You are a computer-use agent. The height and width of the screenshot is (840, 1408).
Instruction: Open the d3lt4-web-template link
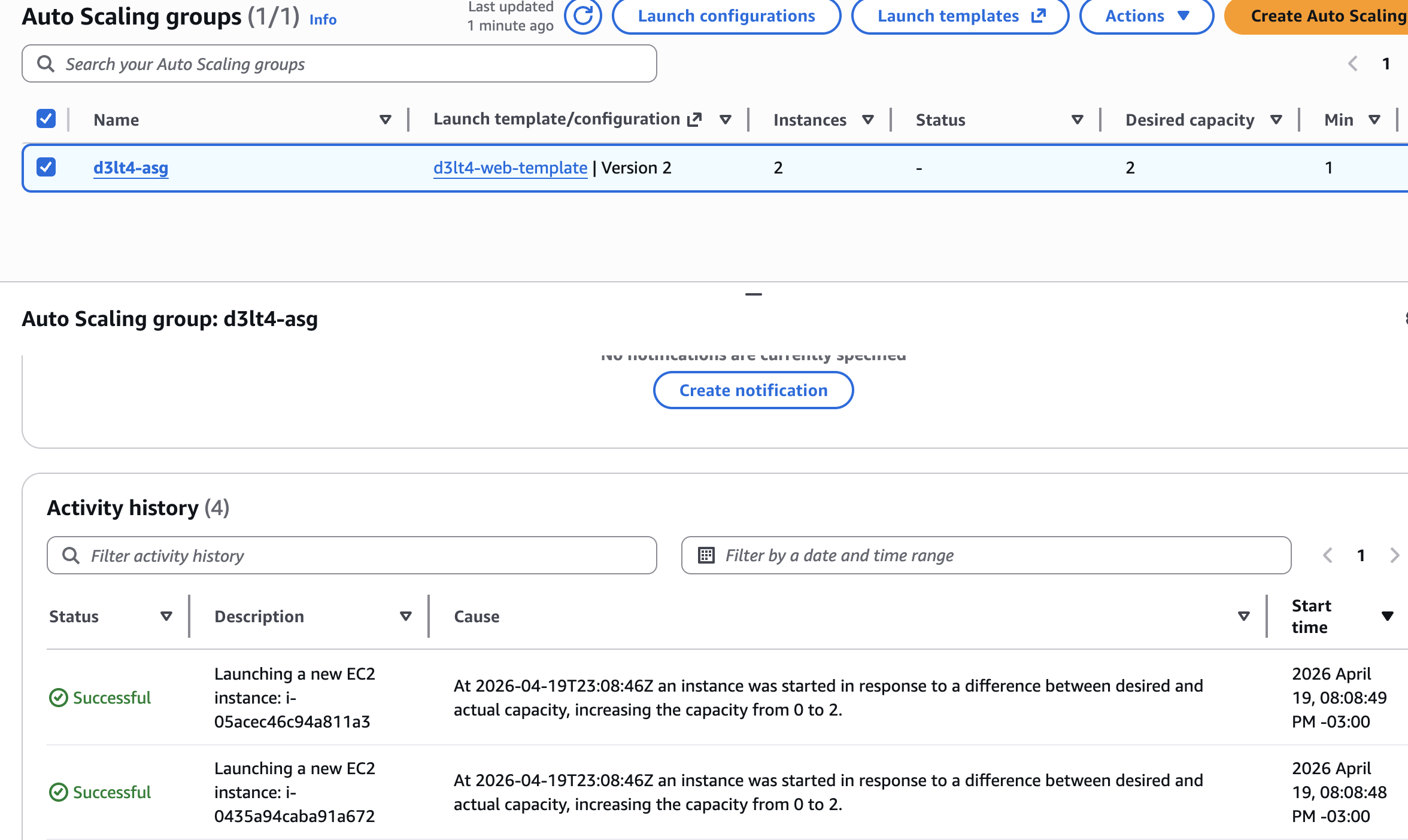click(510, 168)
